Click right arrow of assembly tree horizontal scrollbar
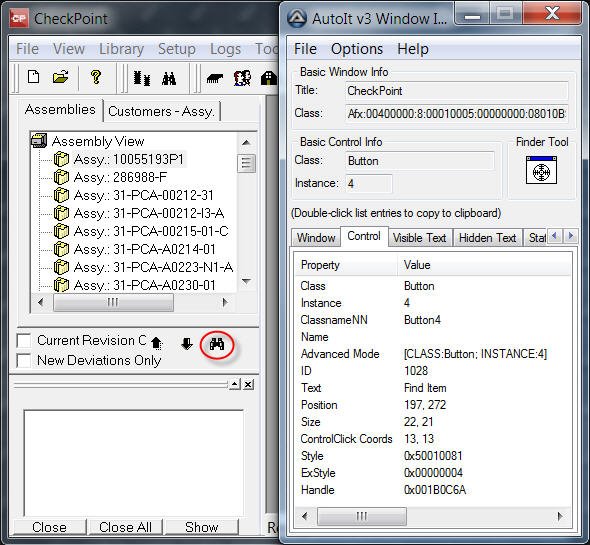The width and height of the screenshot is (590, 545). pos(225,302)
